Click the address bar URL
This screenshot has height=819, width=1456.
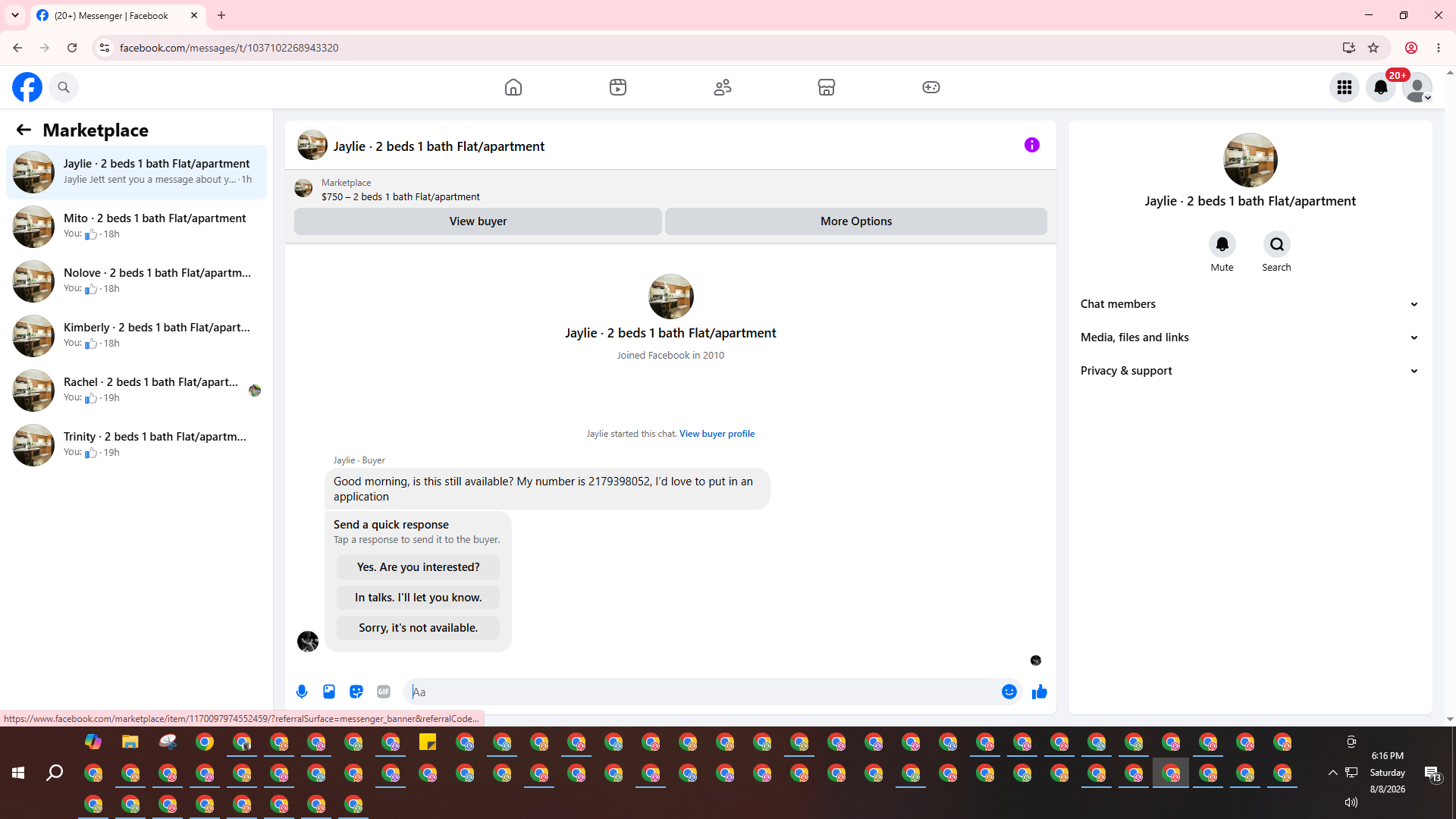(x=229, y=48)
